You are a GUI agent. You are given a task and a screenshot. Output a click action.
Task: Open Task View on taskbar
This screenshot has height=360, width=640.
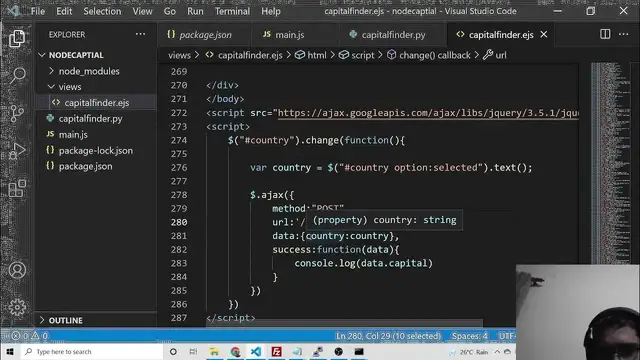pyautogui.click(x=193, y=351)
